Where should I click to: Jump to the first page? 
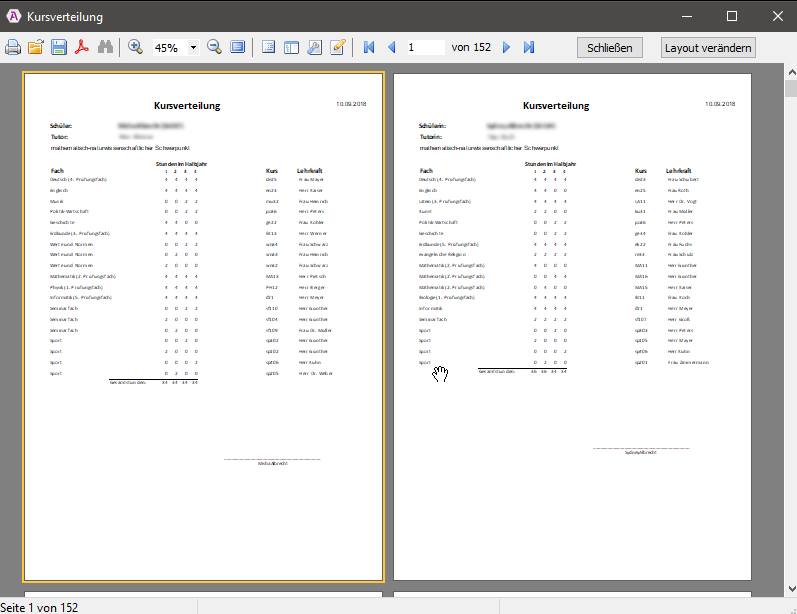pyautogui.click(x=369, y=47)
